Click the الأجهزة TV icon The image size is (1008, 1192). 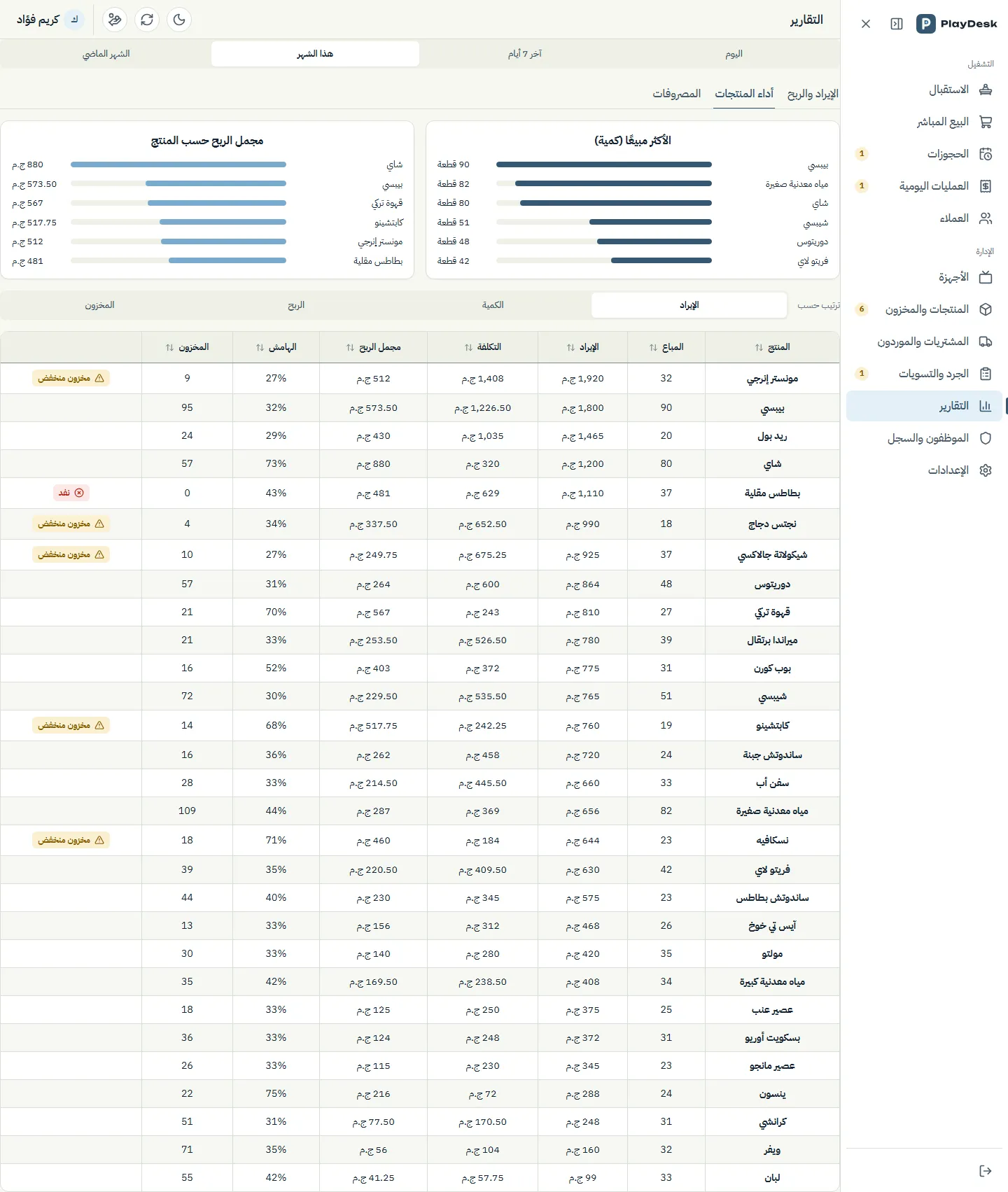click(986, 277)
